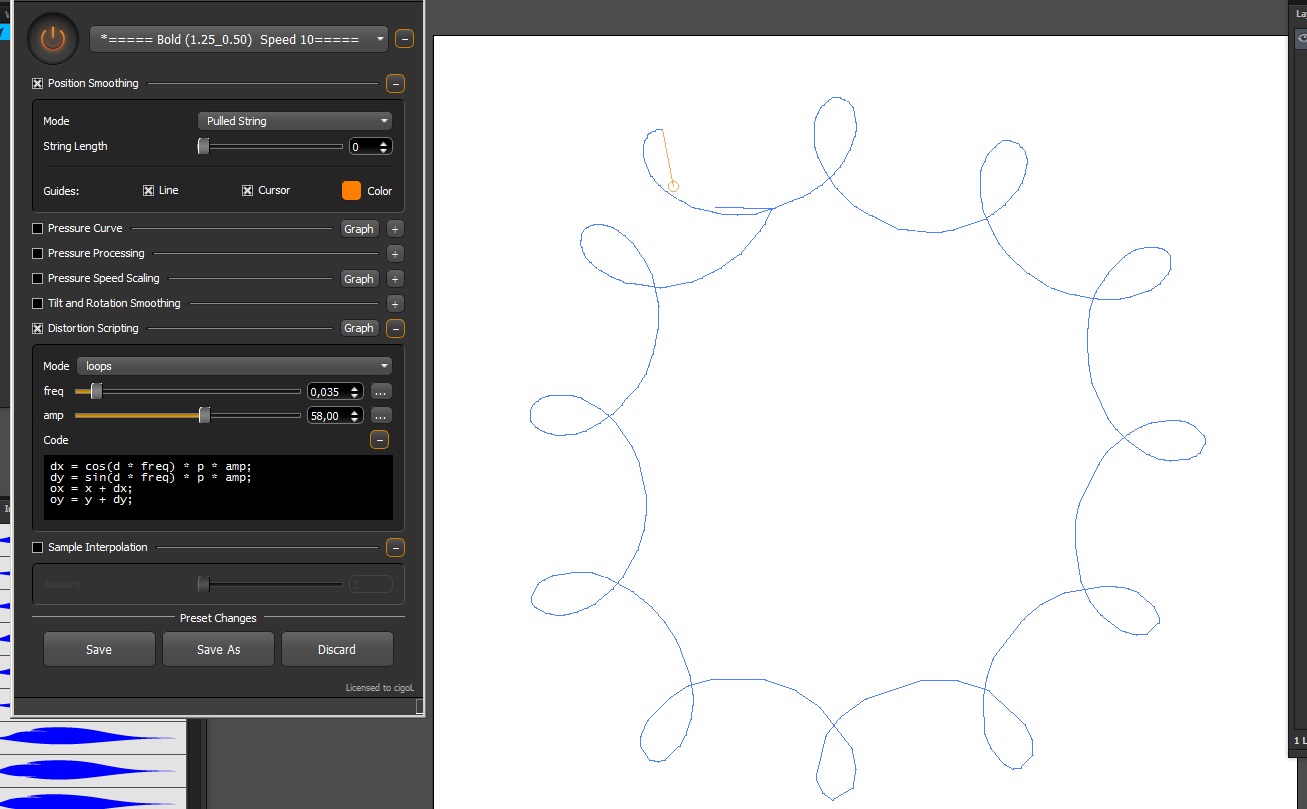Toggle the Position Smoothing checkbox
The image size is (1307, 809).
(38, 84)
